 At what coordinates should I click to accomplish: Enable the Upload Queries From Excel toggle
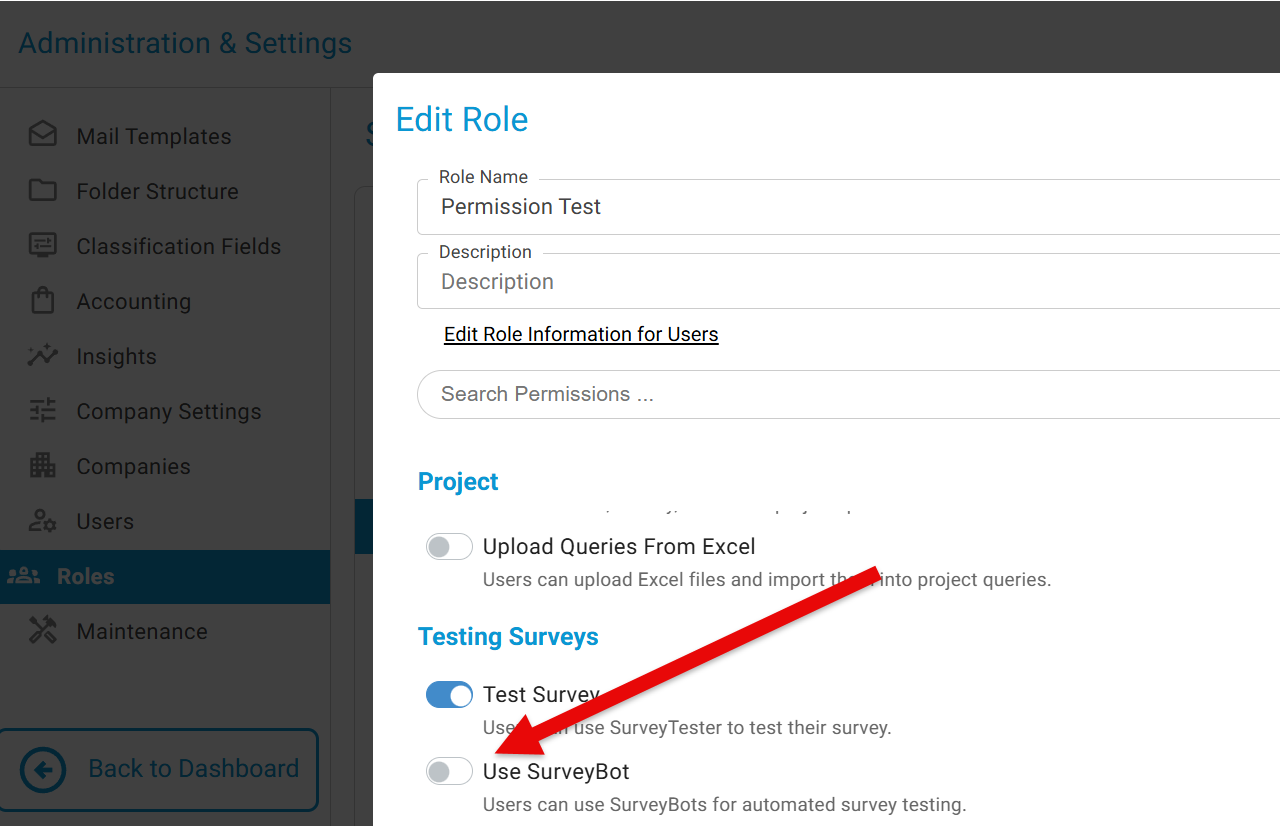[x=449, y=547]
